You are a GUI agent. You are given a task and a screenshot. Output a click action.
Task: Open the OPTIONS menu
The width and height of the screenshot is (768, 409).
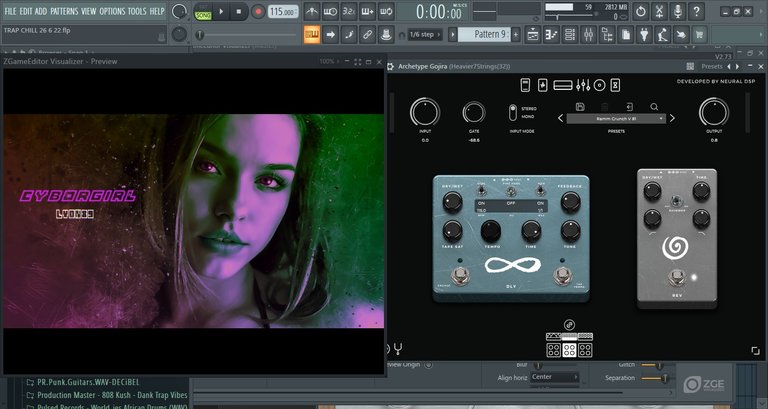(x=112, y=11)
